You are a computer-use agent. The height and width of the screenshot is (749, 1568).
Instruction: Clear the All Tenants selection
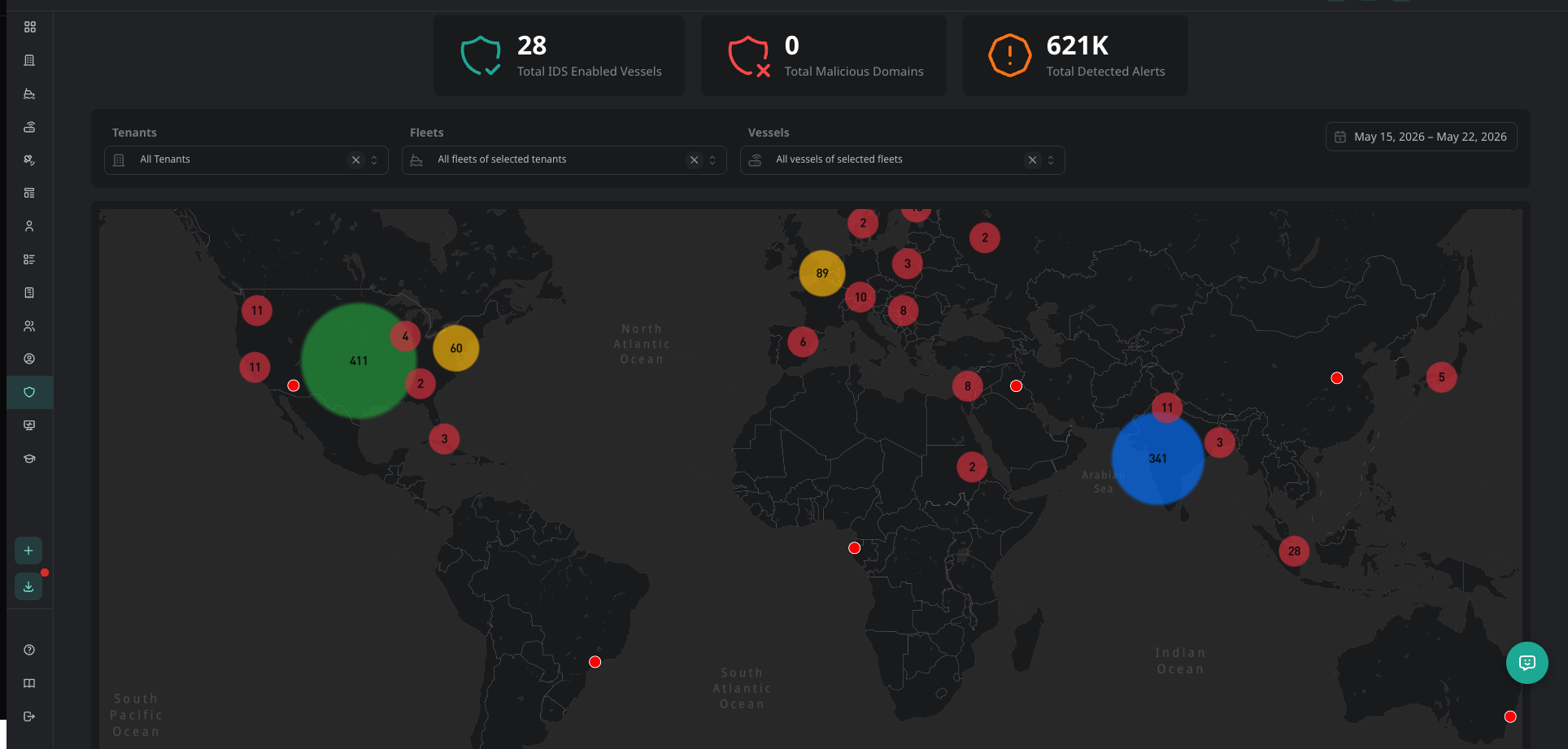click(355, 160)
